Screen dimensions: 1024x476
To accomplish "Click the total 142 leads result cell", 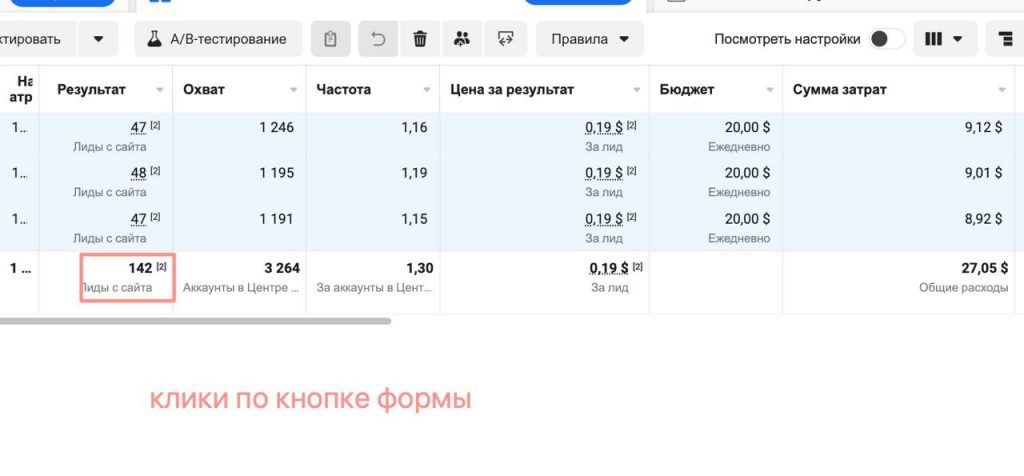I will point(128,276).
